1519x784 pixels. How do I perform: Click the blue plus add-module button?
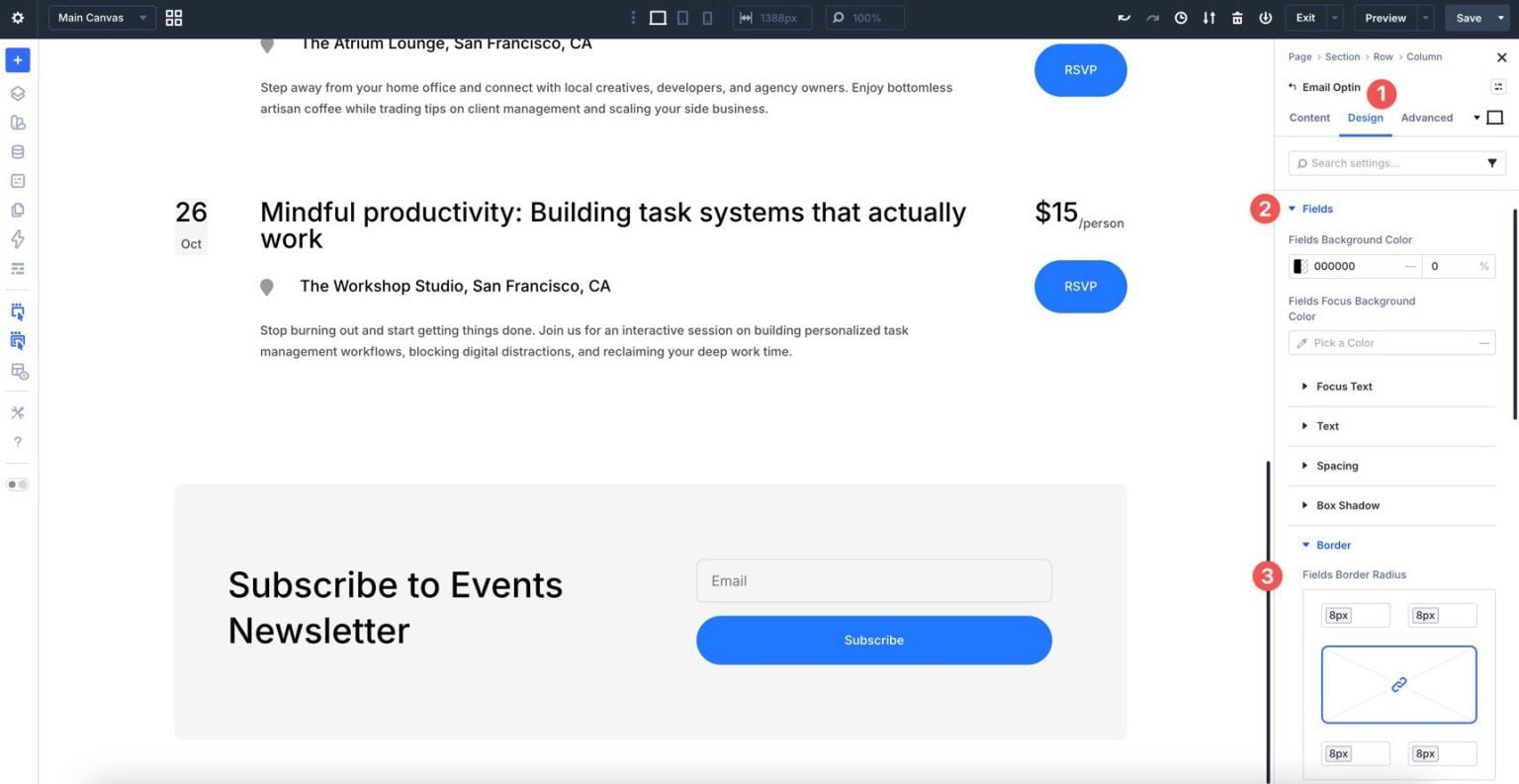point(18,60)
